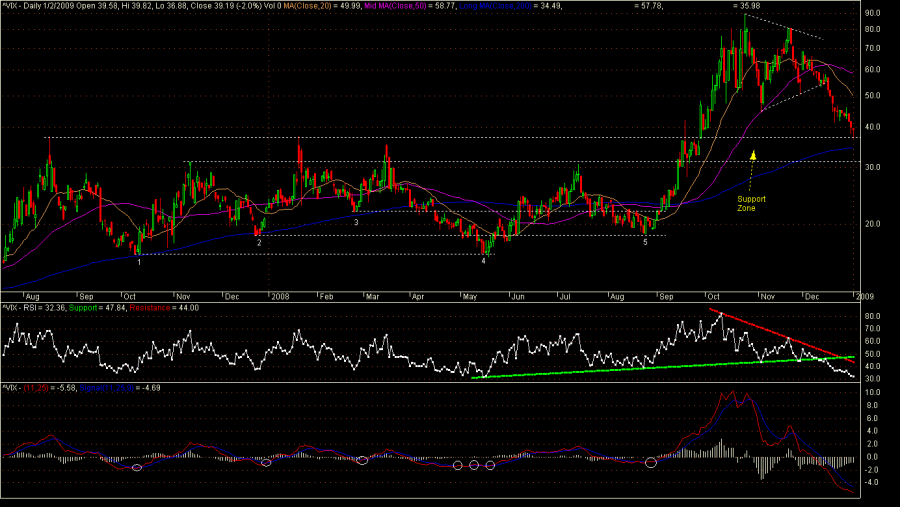Click the "= -4.69" signal value
Screen dimensions: 900x507
[148, 389]
